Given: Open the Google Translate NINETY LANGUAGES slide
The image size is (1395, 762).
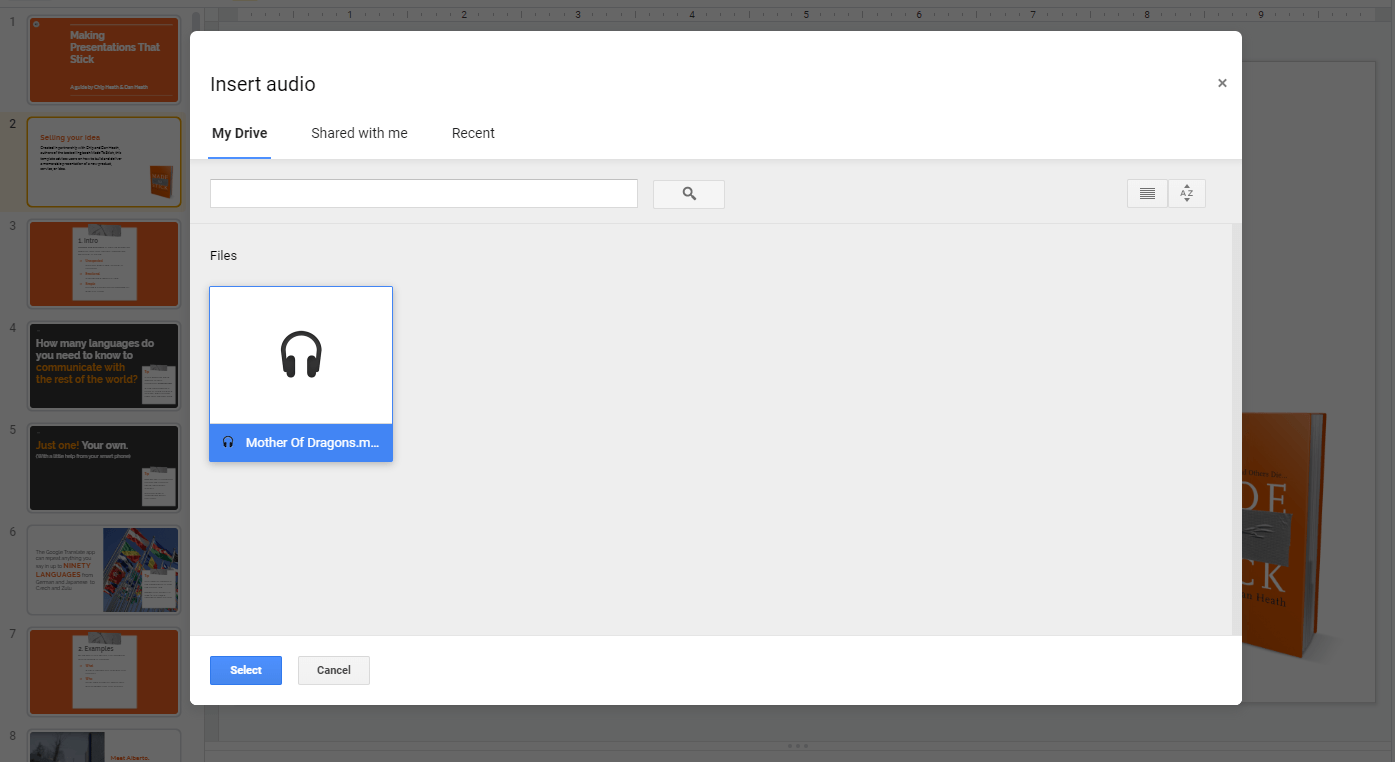Looking at the screenshot, I should 103,569.
